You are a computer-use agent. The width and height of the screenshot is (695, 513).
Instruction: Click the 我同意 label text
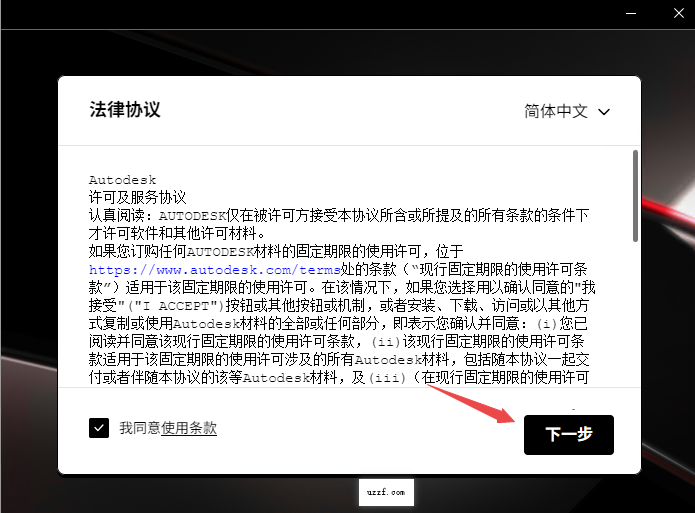(x=140, y=428)
